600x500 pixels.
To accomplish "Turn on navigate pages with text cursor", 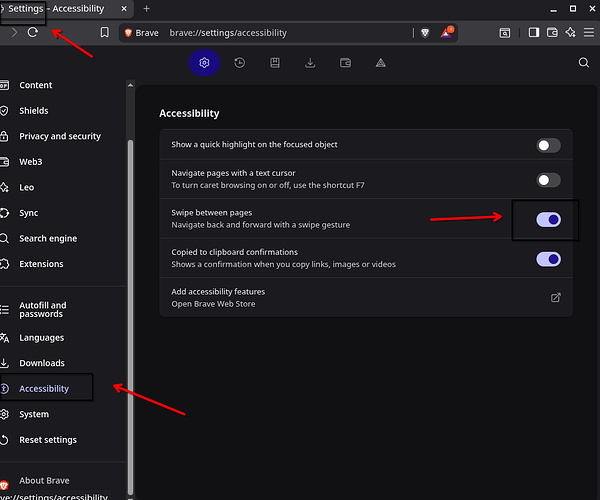I will coord(548,180).
